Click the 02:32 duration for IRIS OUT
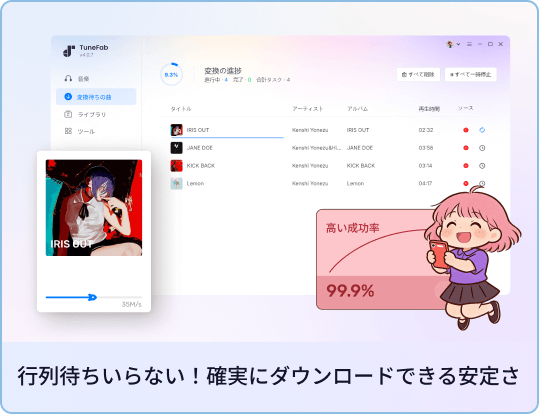 [x=426, y=130]
